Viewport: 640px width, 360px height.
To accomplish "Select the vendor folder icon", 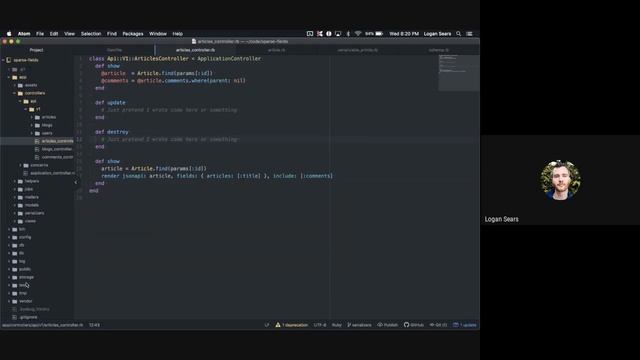I will pyautogui.click(x=15, y=302).
